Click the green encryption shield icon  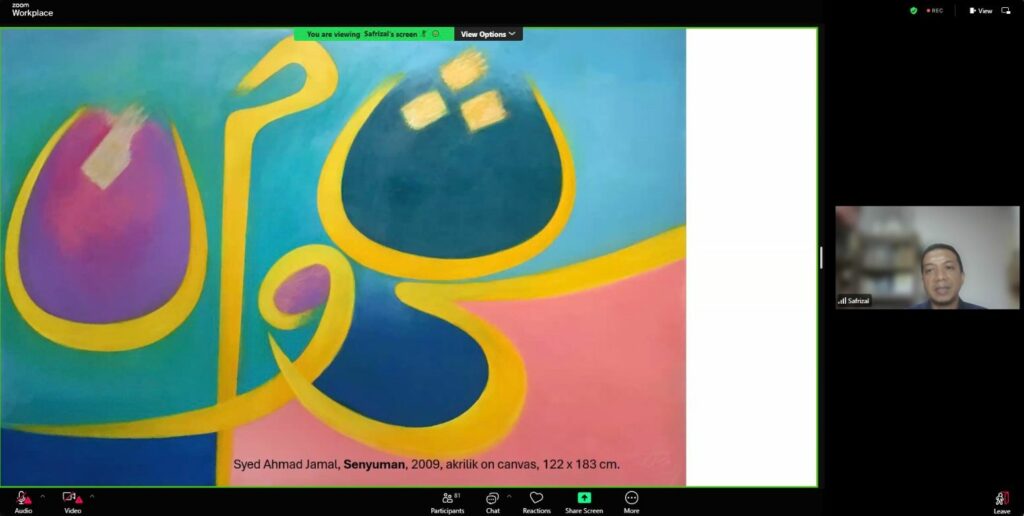(913, 11)
